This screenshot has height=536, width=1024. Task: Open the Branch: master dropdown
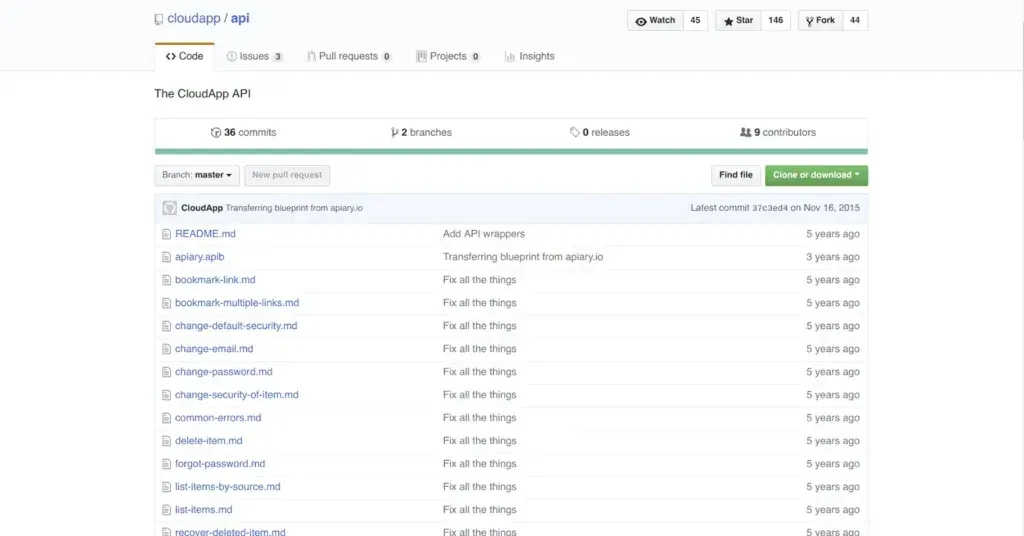(197, 175)
